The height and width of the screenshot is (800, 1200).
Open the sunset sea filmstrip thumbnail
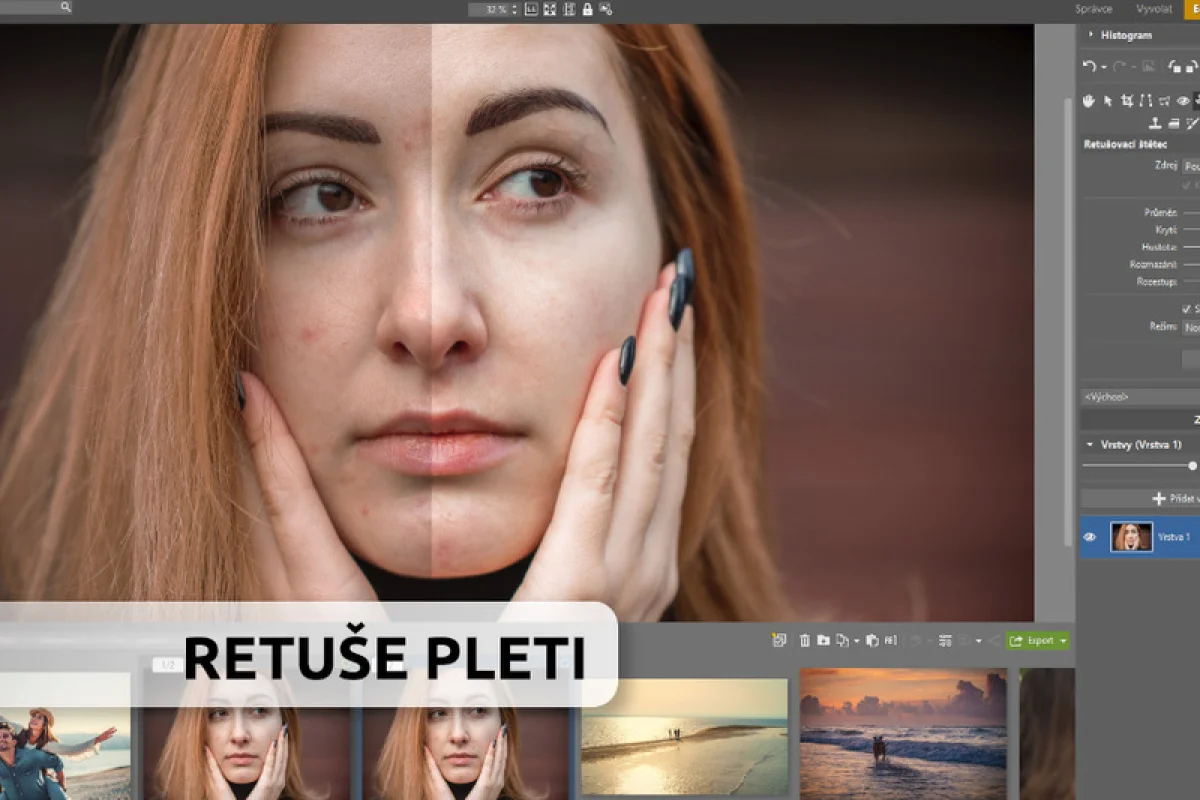pos(903,734)
